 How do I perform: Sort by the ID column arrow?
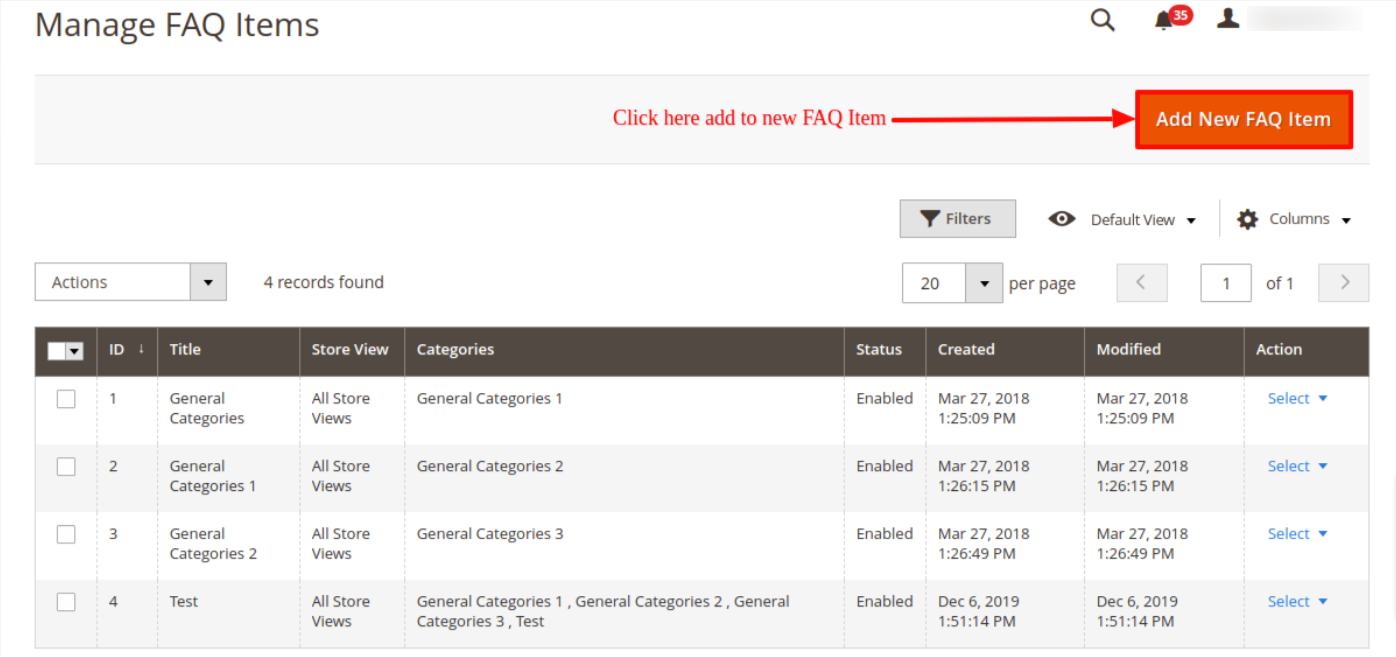click(141, 349)
